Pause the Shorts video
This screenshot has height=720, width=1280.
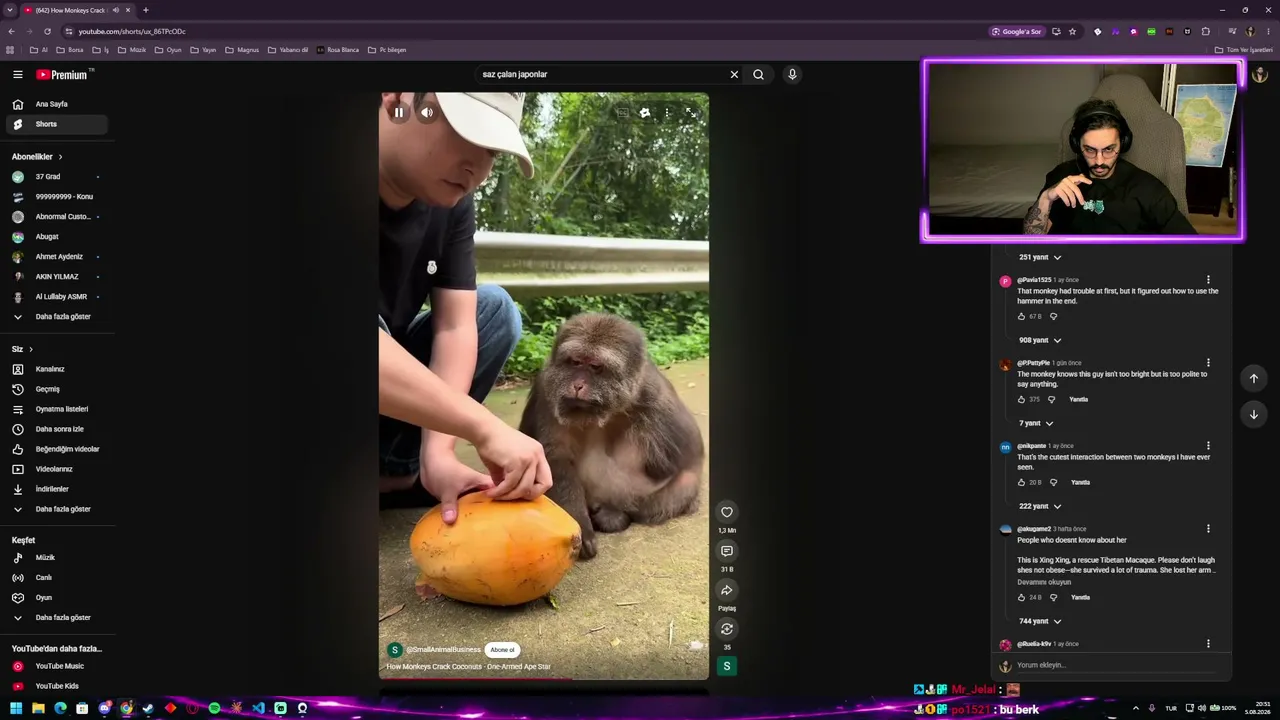[399, 112]
